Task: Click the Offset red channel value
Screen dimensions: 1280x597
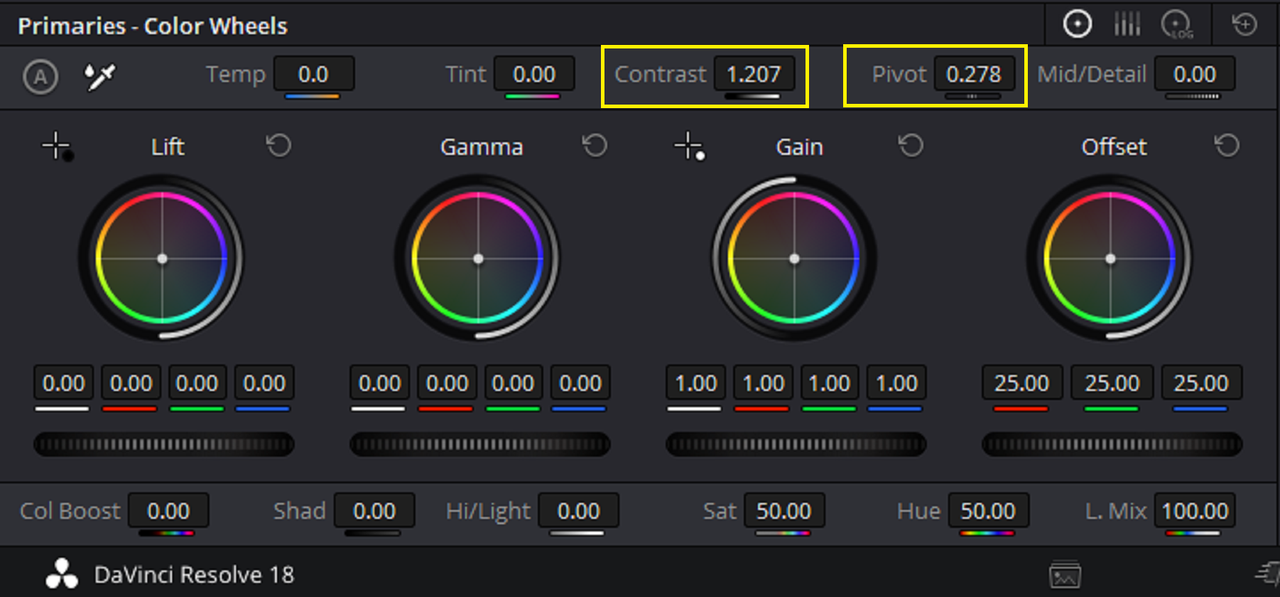Action: [1022, 383]
